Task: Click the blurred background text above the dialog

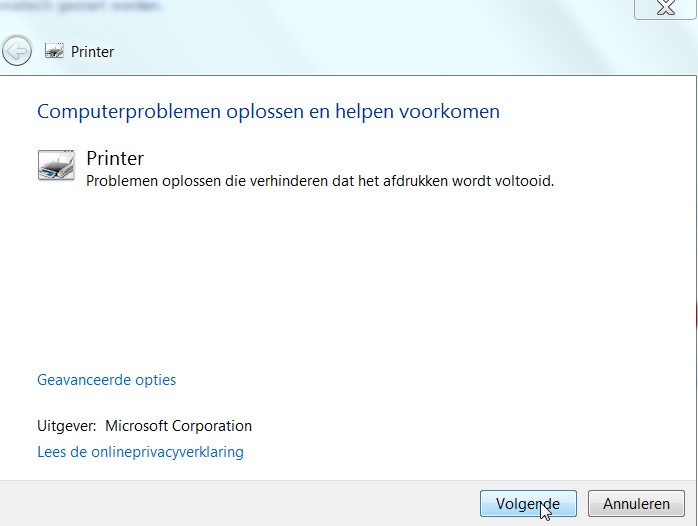Action: (x=80, y=5)
